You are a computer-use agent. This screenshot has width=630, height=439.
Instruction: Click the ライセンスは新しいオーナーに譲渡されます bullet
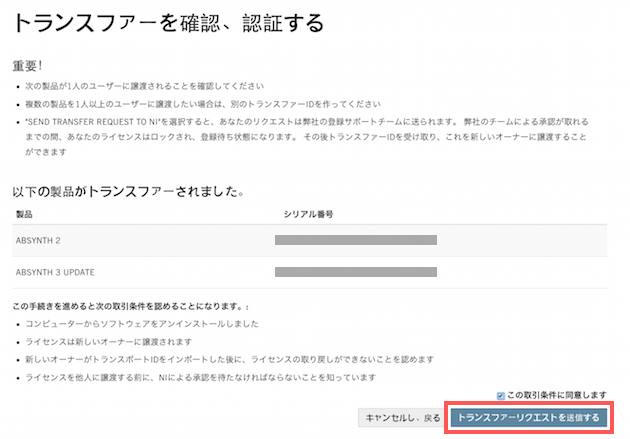click(108, 342)
